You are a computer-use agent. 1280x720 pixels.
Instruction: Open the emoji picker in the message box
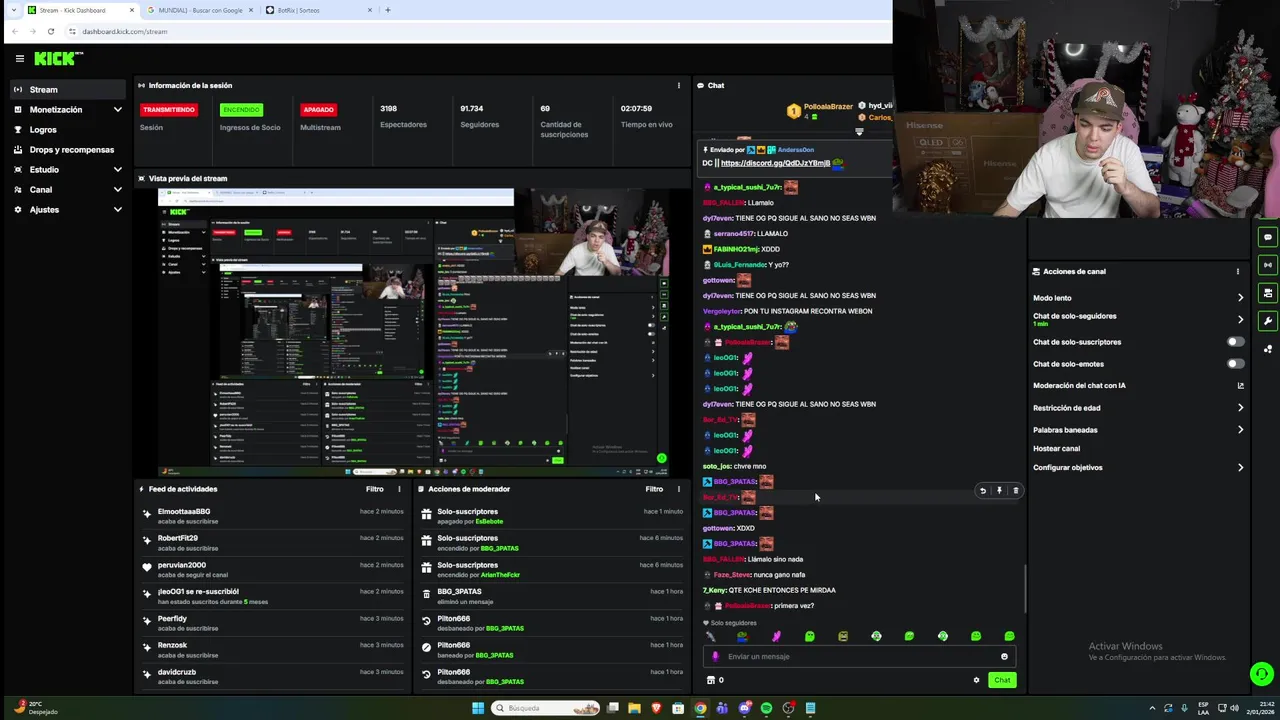coord(1004,657)
